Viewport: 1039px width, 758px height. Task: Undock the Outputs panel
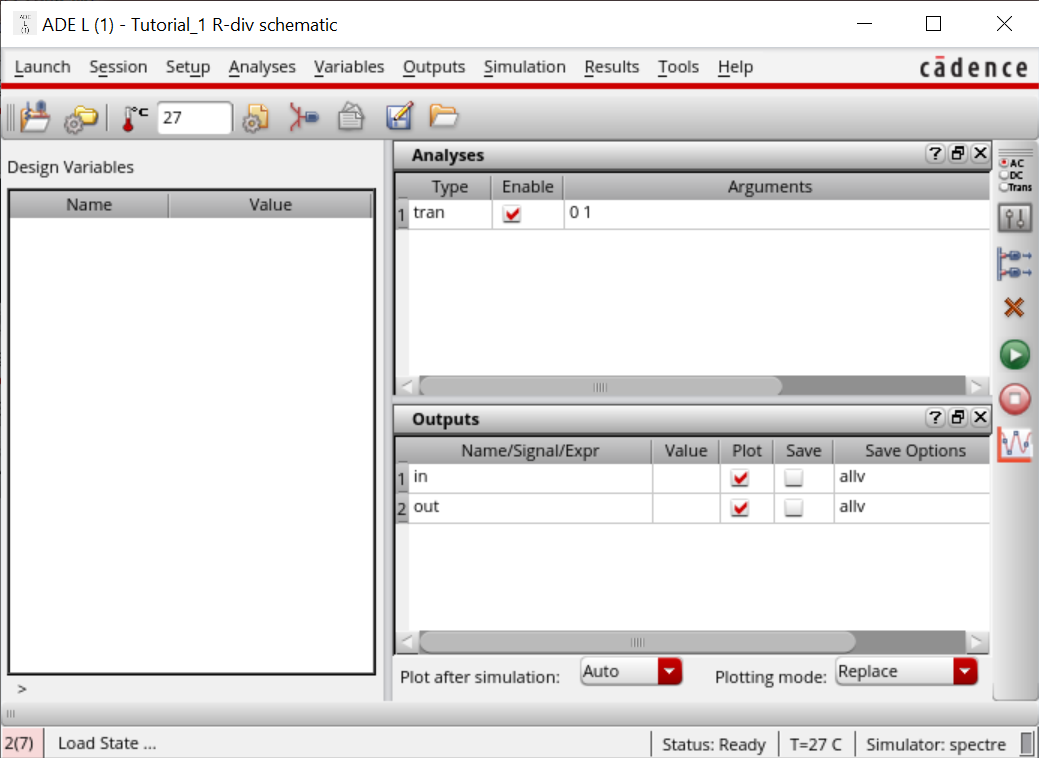958,417
